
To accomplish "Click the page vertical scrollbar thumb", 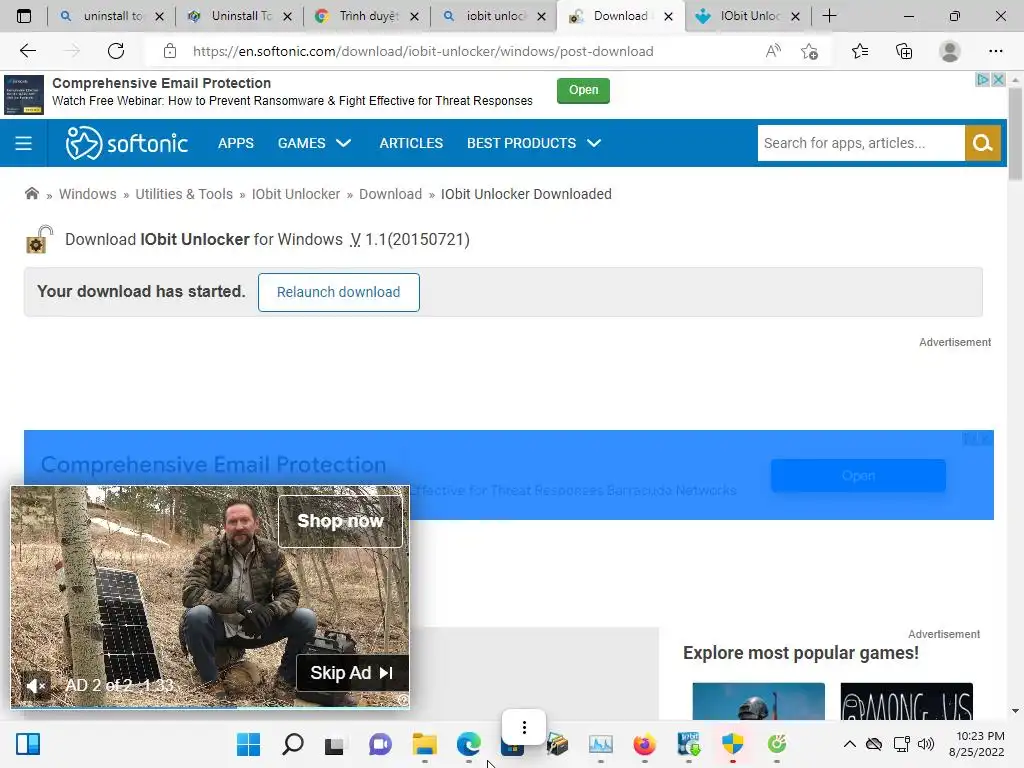I will pos(1015,134).
